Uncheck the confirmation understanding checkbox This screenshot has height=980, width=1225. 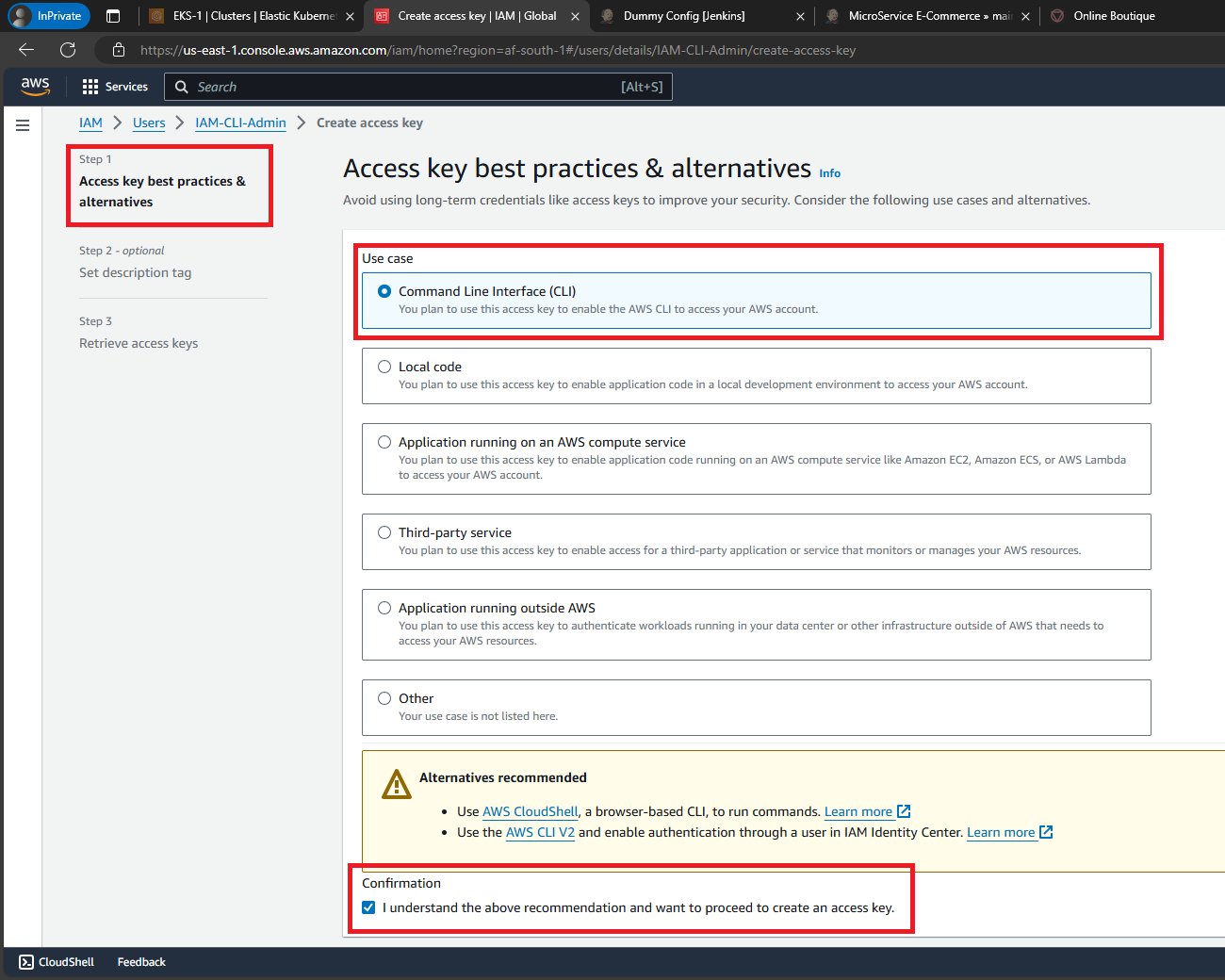368,907
